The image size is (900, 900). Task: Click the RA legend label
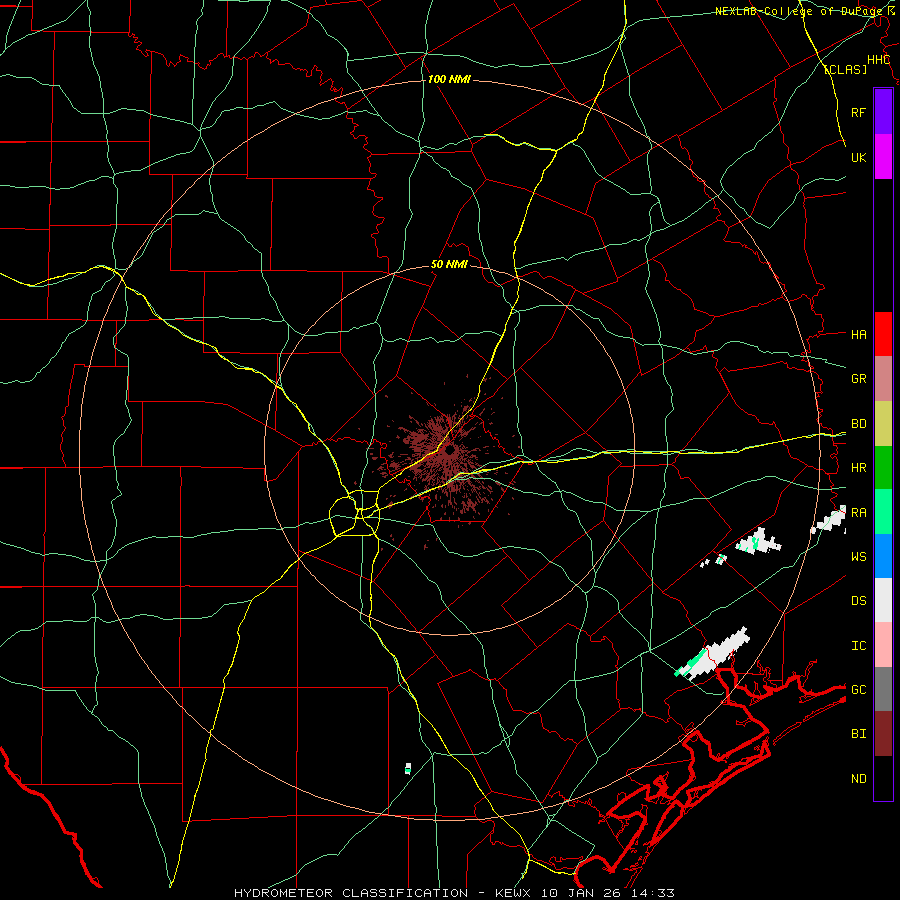click(x=858, y=512)
